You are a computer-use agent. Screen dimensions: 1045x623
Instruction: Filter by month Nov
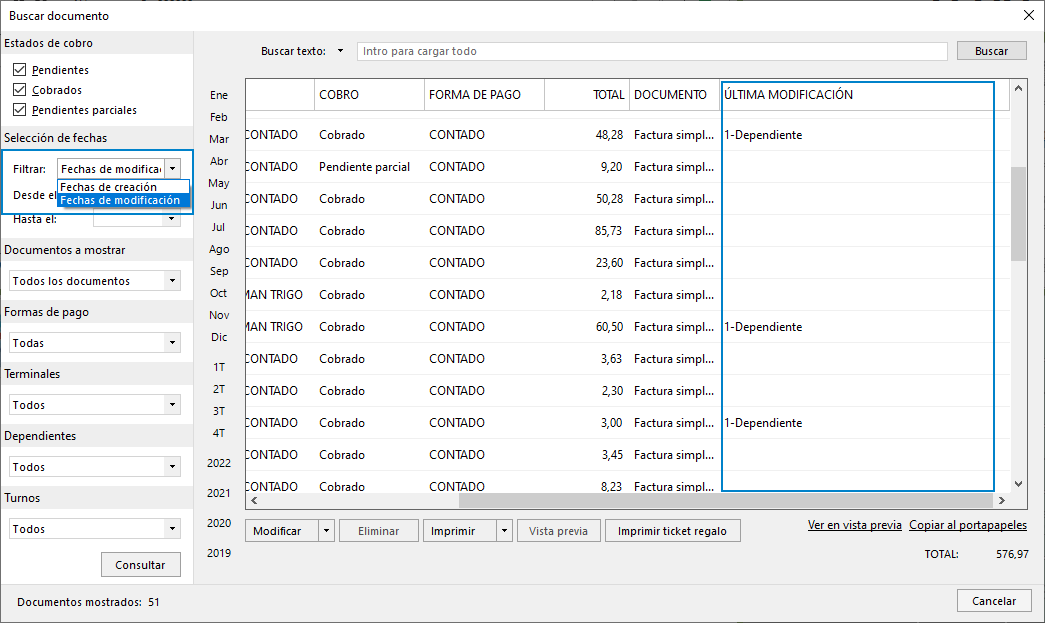219,314
